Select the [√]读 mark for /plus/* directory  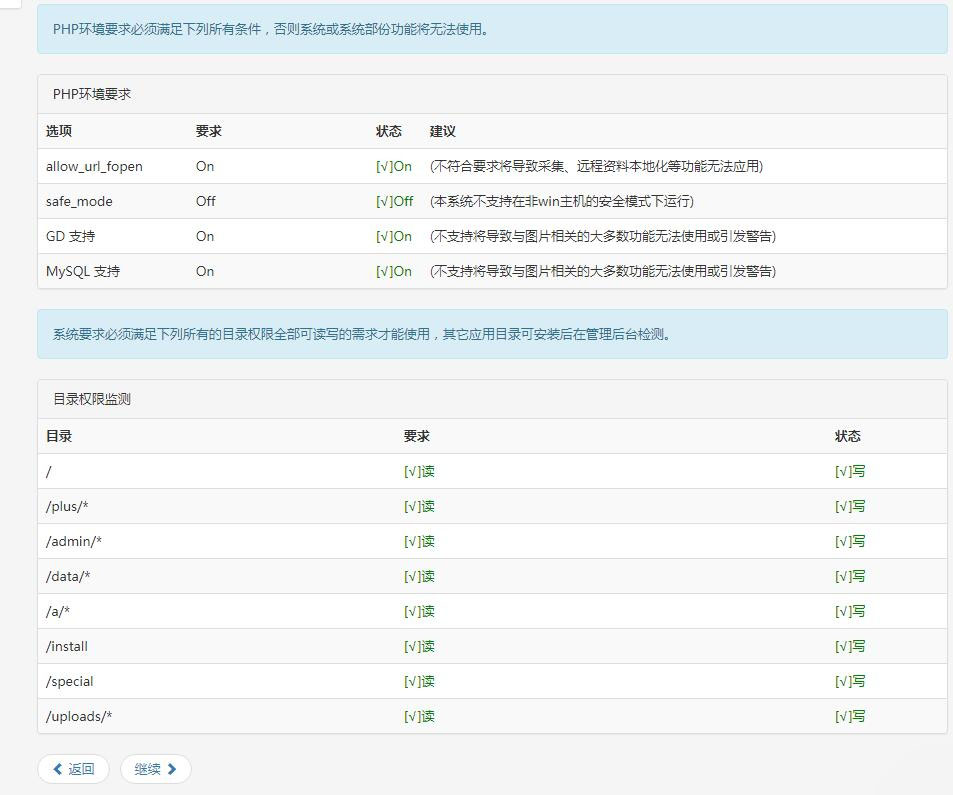coord(419,506)
